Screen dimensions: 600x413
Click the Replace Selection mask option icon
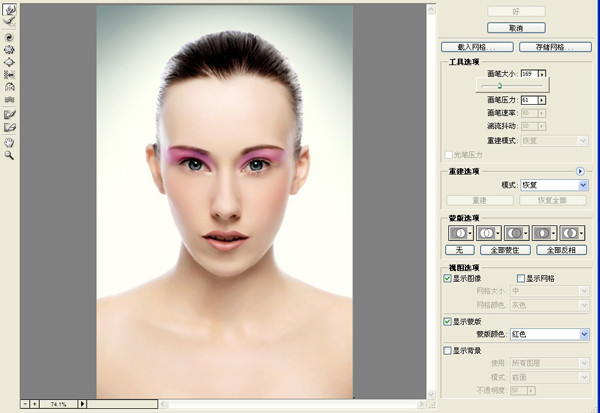click(461, 233)
